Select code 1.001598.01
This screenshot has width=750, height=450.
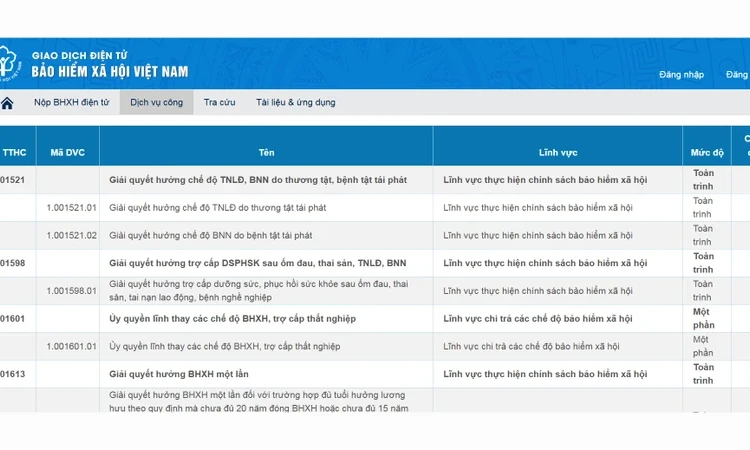(x=71, y=291)
